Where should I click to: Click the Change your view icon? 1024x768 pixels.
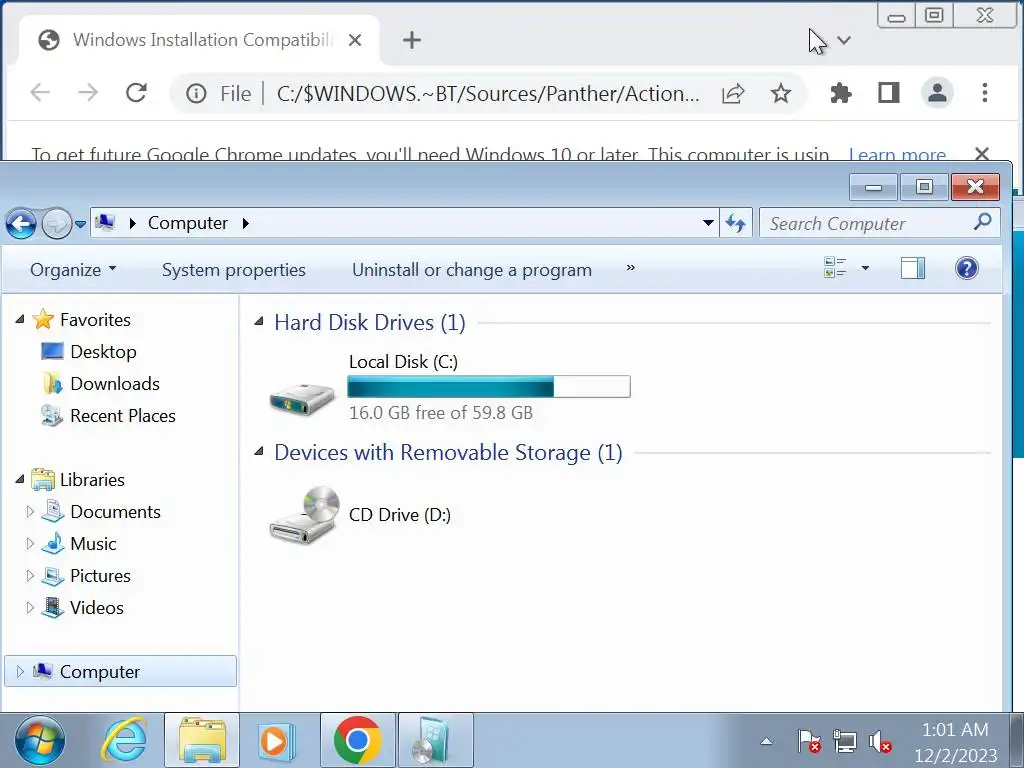835,268
